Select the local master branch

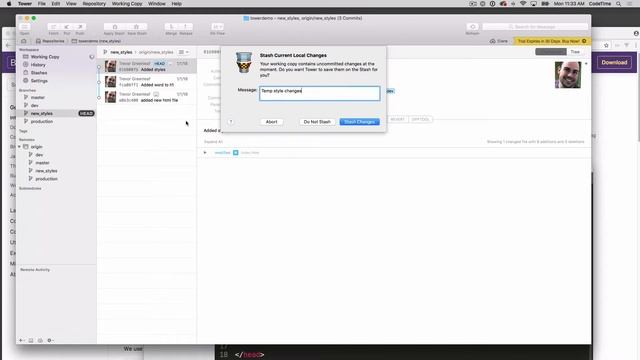(x=56, y=98)
